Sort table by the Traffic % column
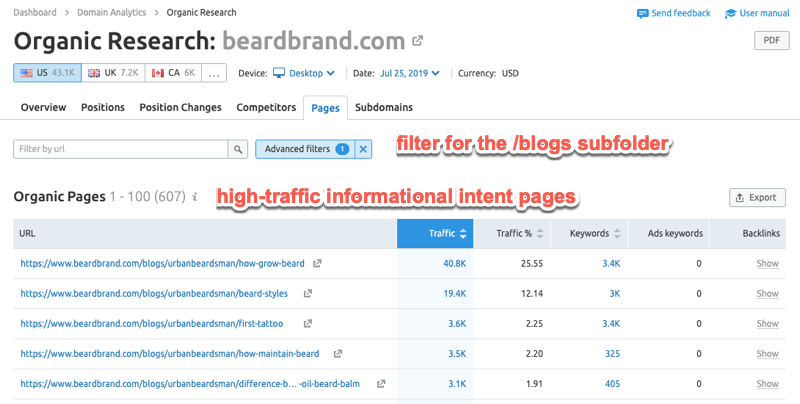The width and height of the screenshot is (800, 404). pyautogui.click(x=512, y=234)
